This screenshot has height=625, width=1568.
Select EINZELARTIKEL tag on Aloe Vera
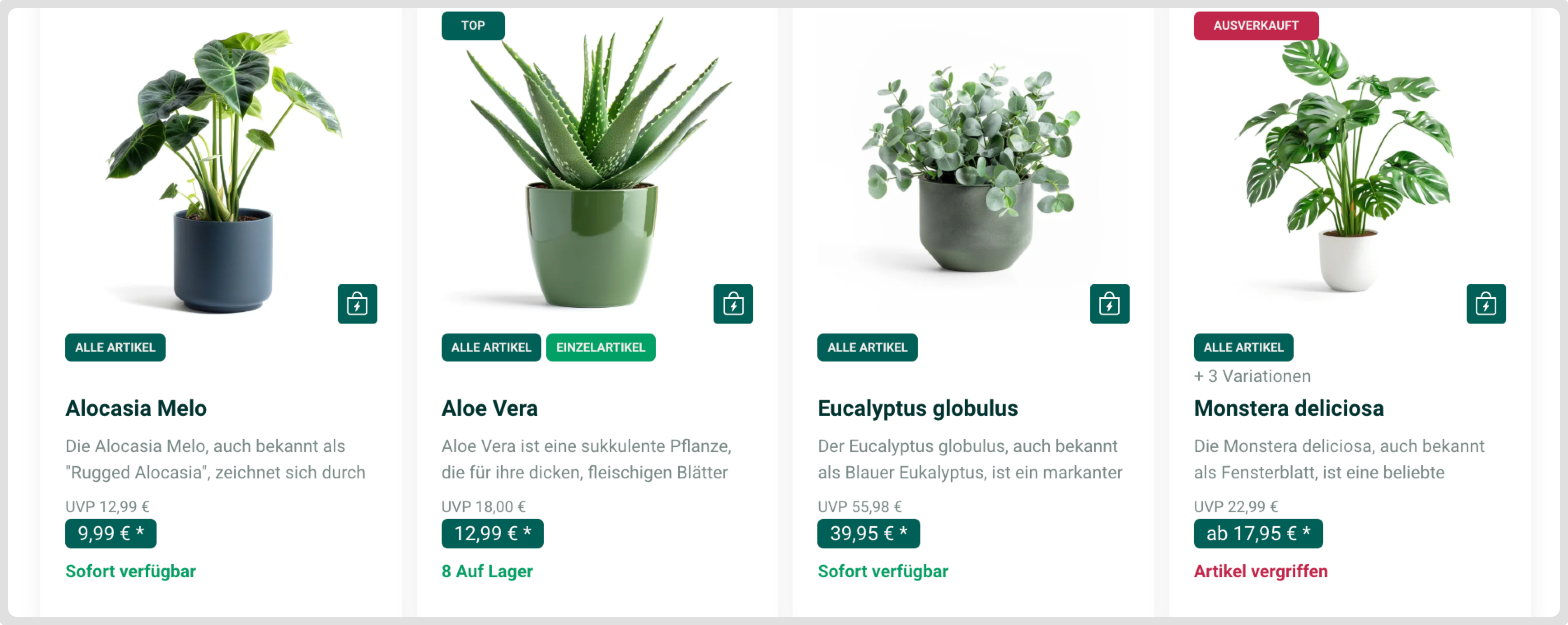point(600,347)
